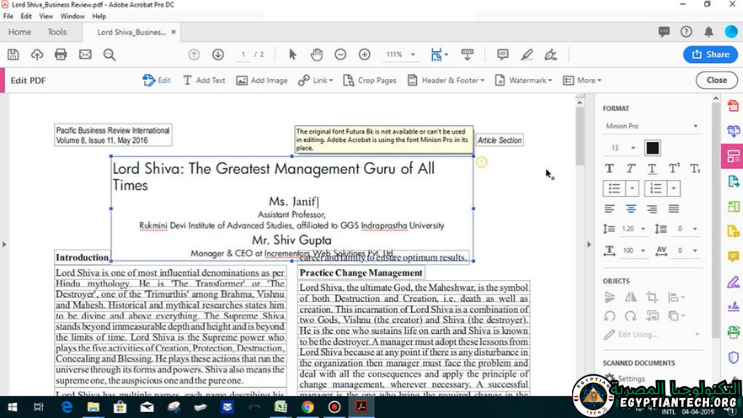Open the Minion Pro font dropdown
Screen dimensions: 743x418
pos(651,126)
